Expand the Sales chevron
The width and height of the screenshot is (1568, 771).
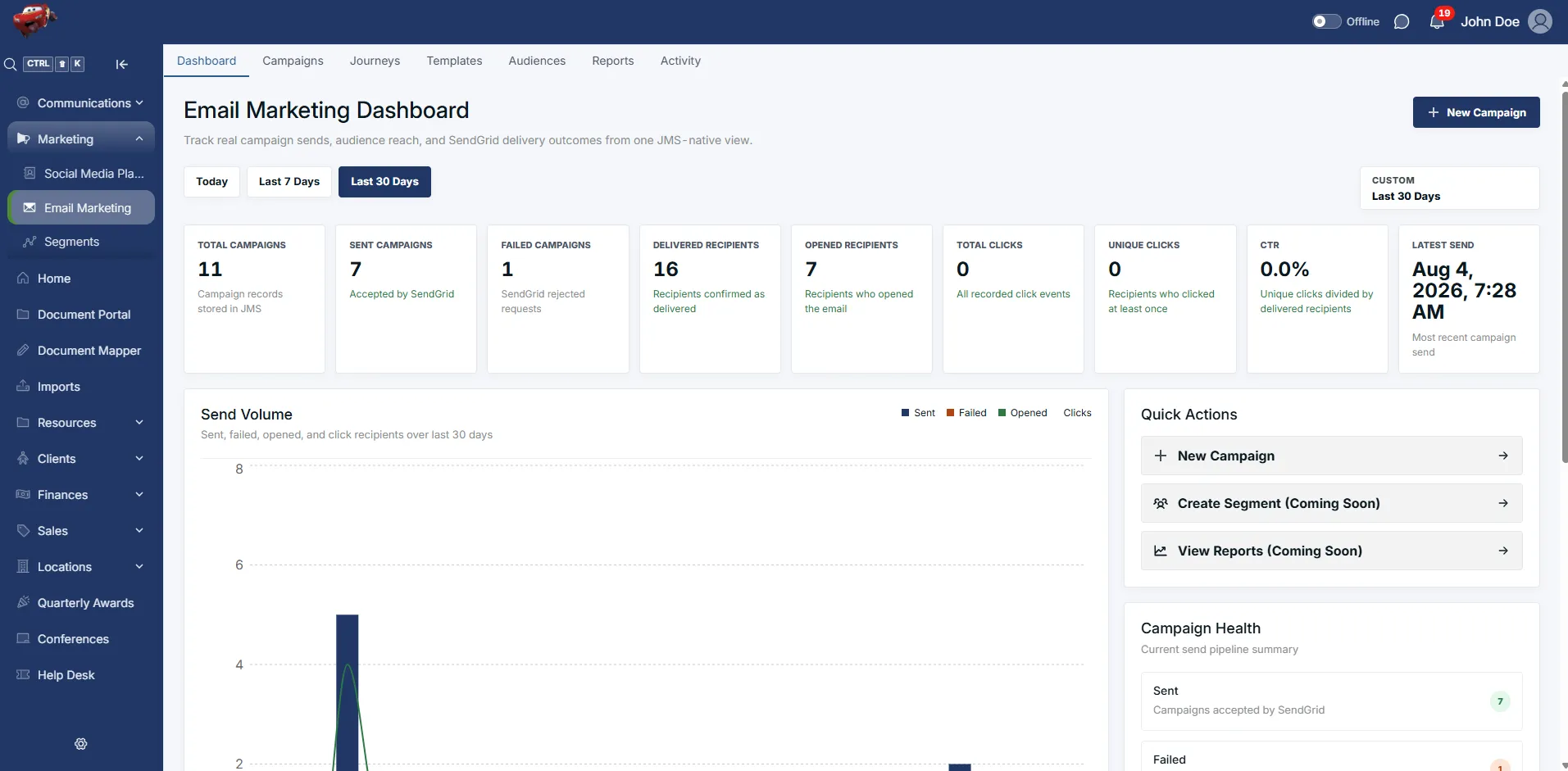139,530
